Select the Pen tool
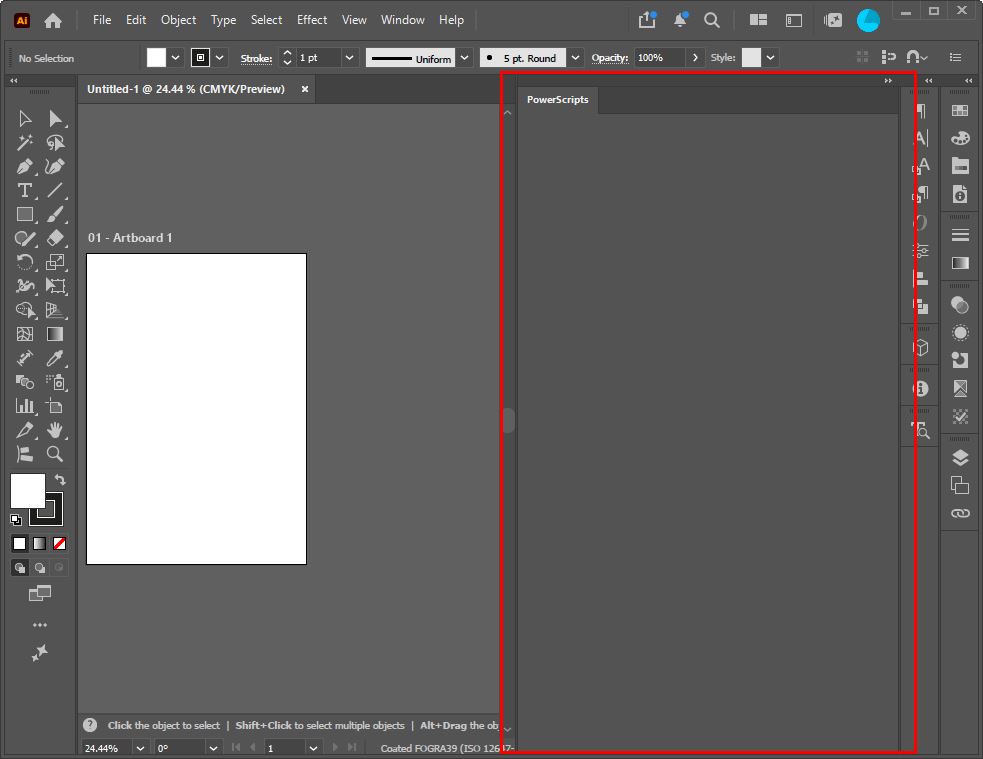983x759 pixels. (25, 167)
